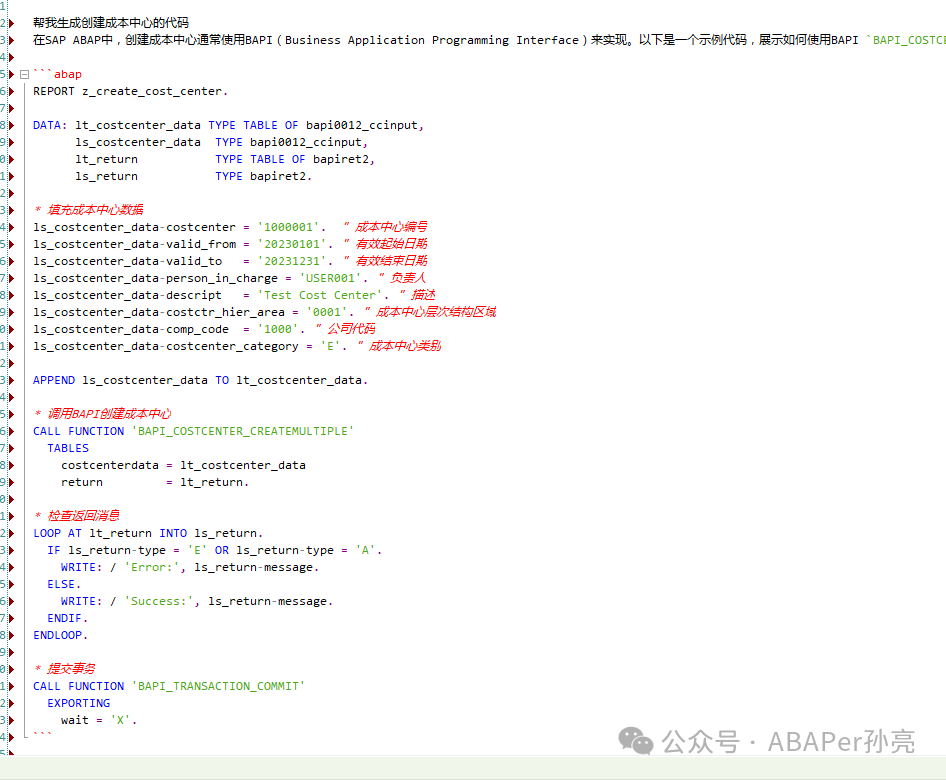The image size is (946, 780).
Task: Click the red marker beside ```abap line
Action: (x=11, y=75)
